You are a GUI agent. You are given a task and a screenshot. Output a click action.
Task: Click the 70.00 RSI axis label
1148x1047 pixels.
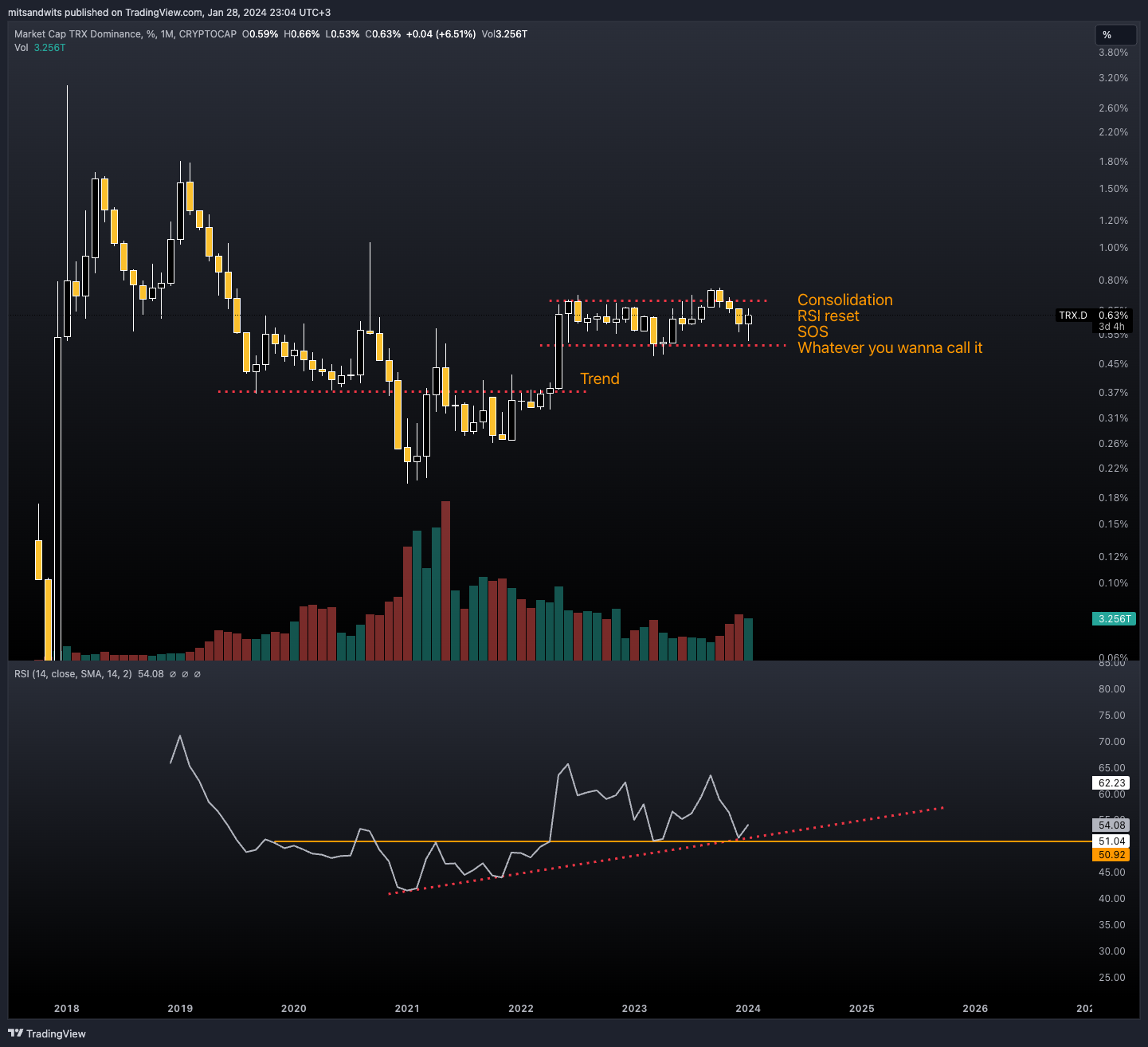coord(1112,742)
